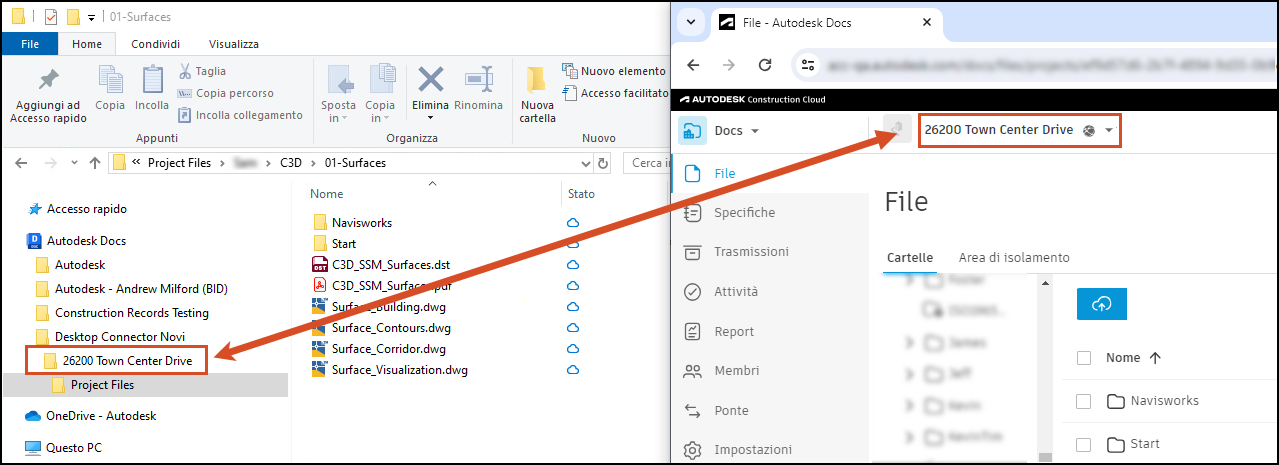Switch to Area di isolamento tab

(x=1014, y=257)
